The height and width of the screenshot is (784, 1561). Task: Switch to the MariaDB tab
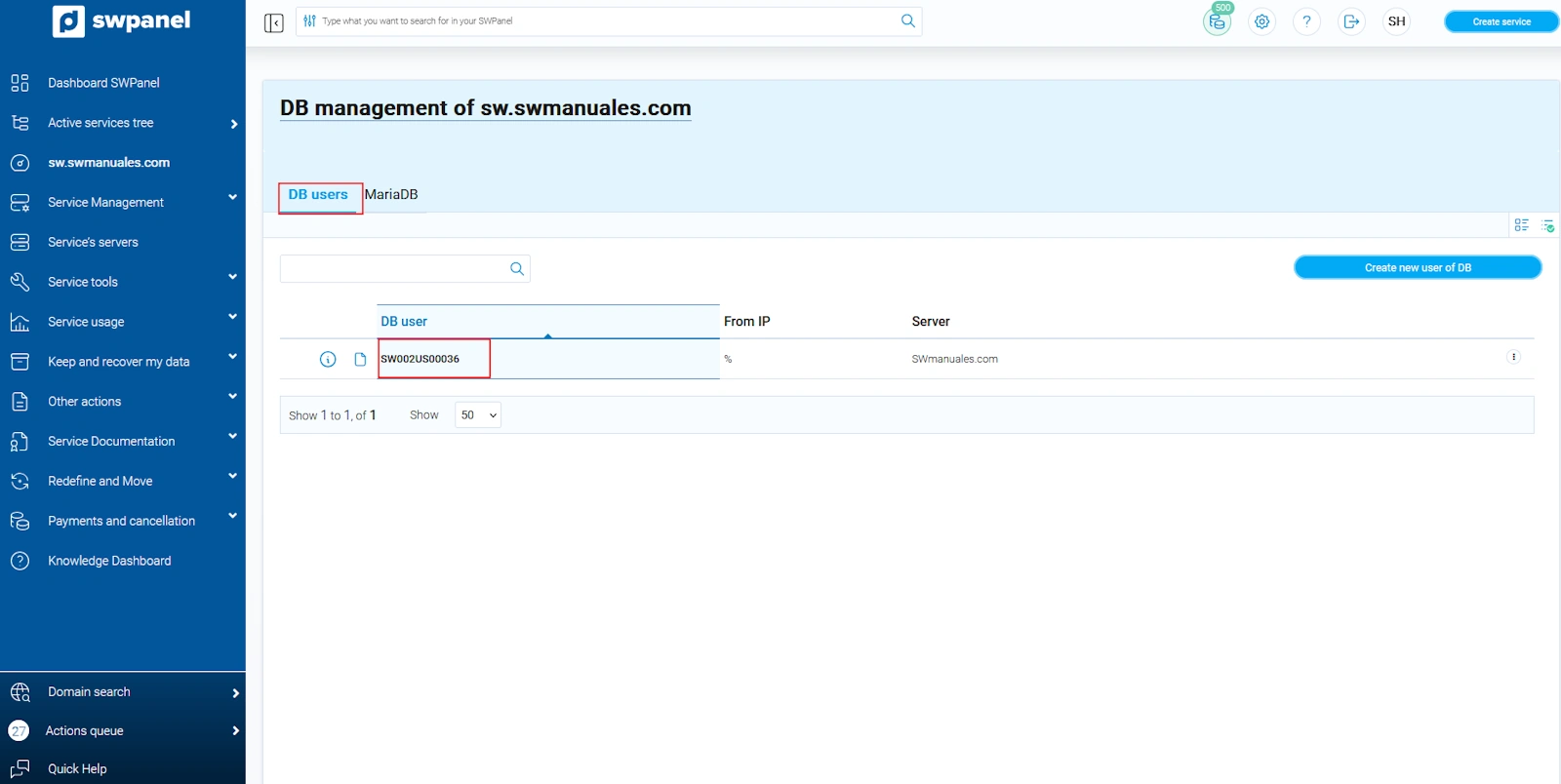point(391,195)
